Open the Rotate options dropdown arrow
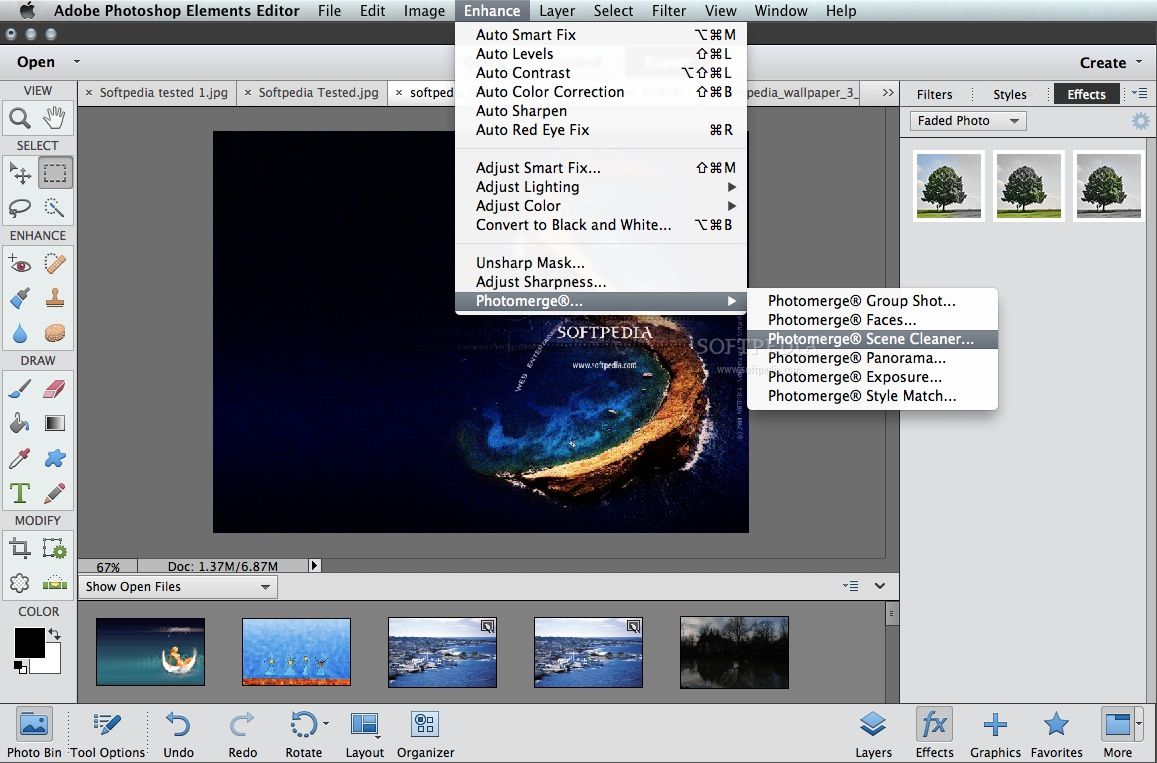Image resolution: width=1157 pixels, height=763 pixels. (x=326, y=724)
